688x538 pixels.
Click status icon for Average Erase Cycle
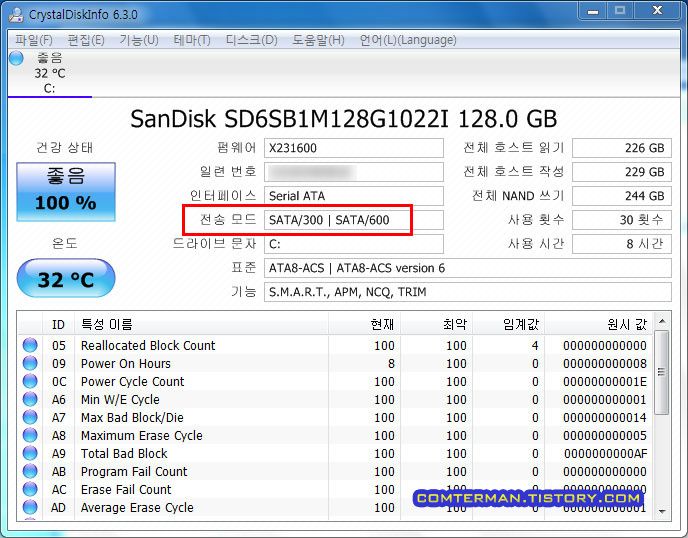coord(30,507)
